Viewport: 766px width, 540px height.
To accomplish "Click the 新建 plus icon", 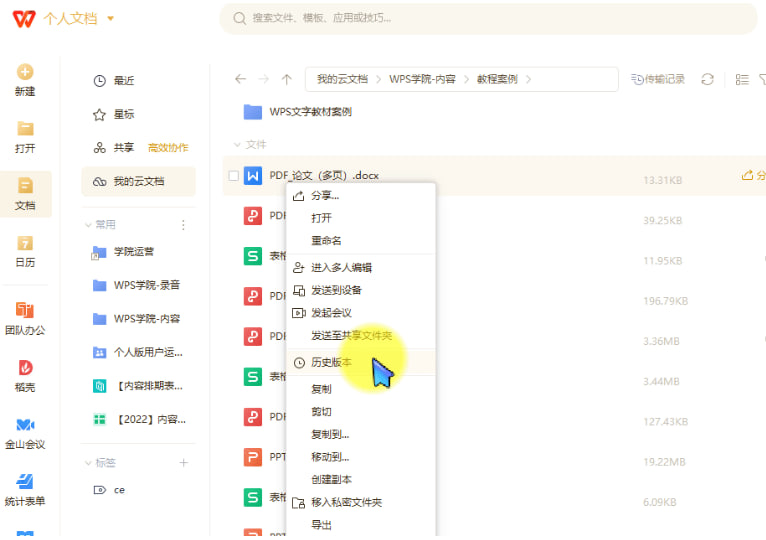I will (25, 72).
